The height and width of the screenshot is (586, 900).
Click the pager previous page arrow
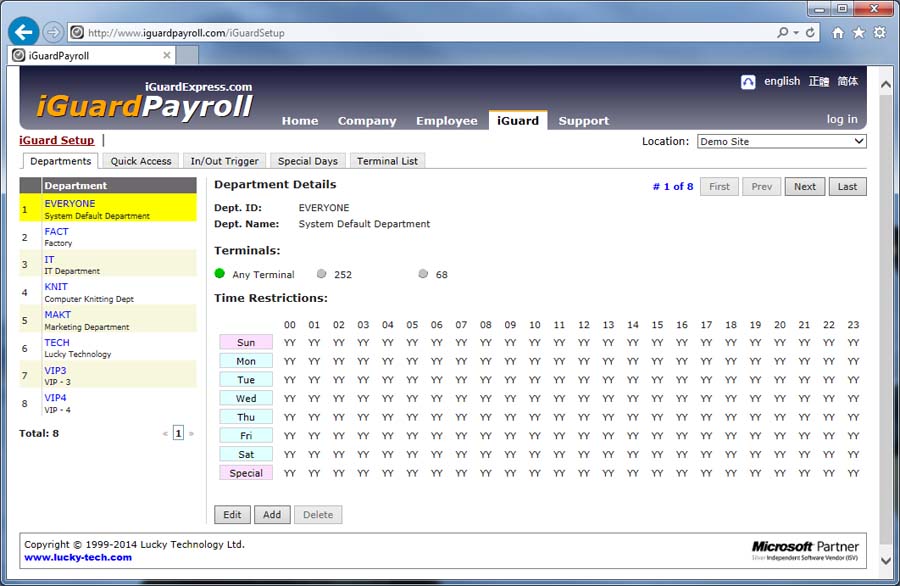[165, 434]
